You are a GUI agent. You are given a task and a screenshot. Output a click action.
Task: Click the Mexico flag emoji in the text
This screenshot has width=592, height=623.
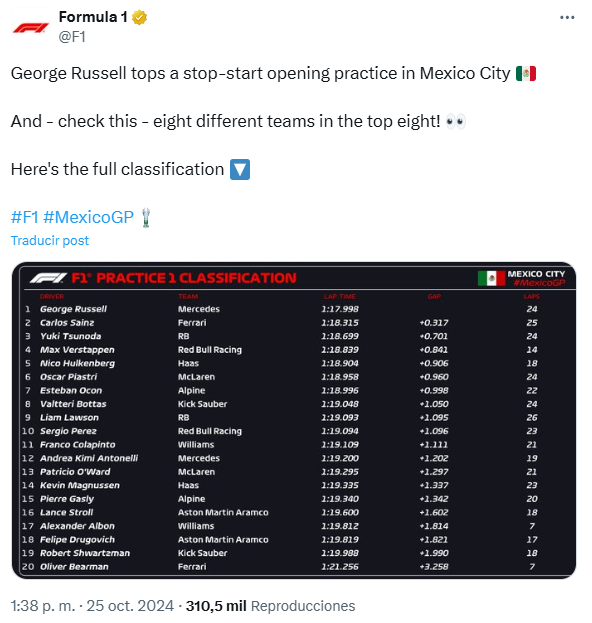pos(526,74)
